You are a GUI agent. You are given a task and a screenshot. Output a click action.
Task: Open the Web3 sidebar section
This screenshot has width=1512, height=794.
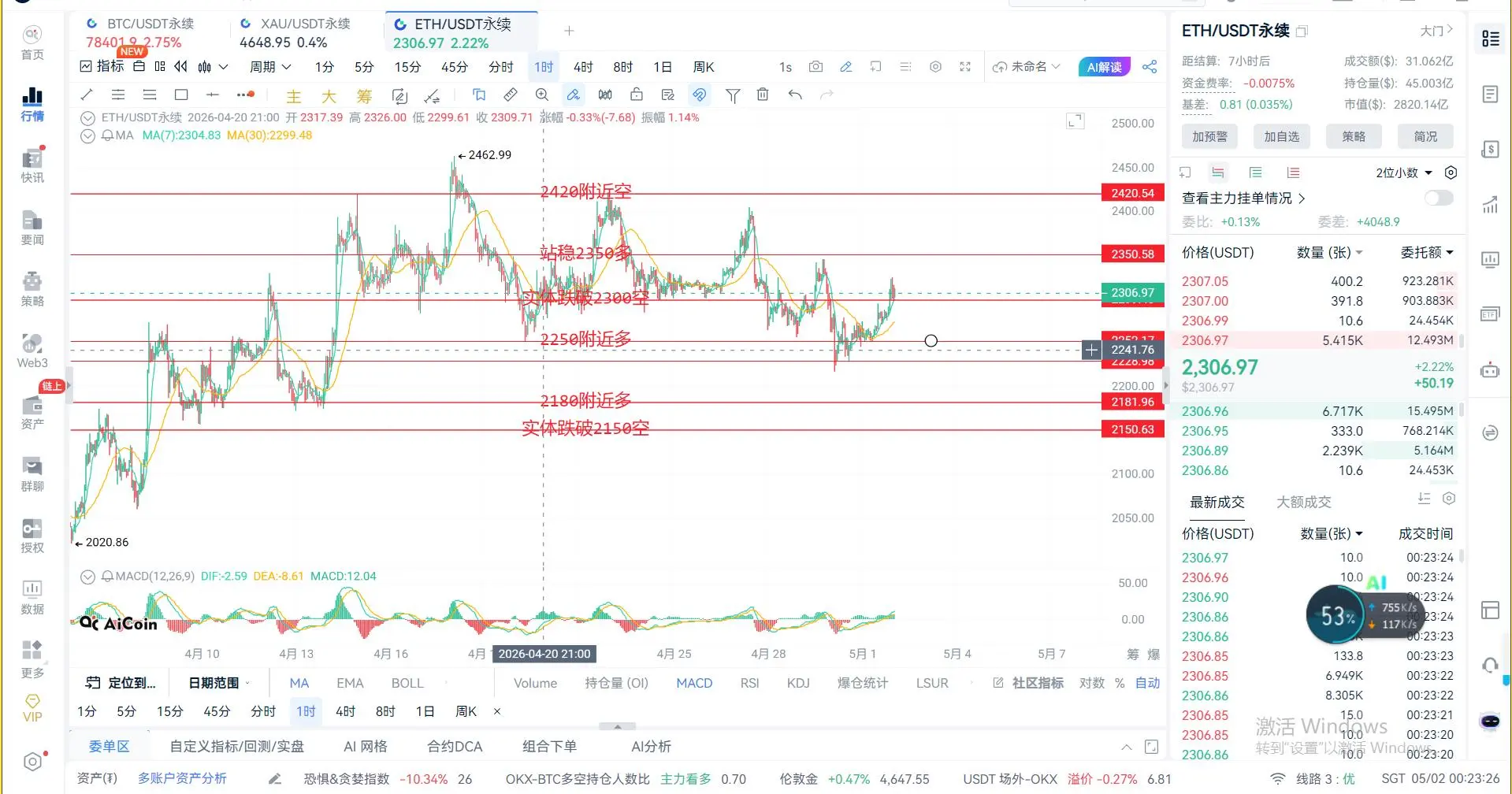(32, 351)
